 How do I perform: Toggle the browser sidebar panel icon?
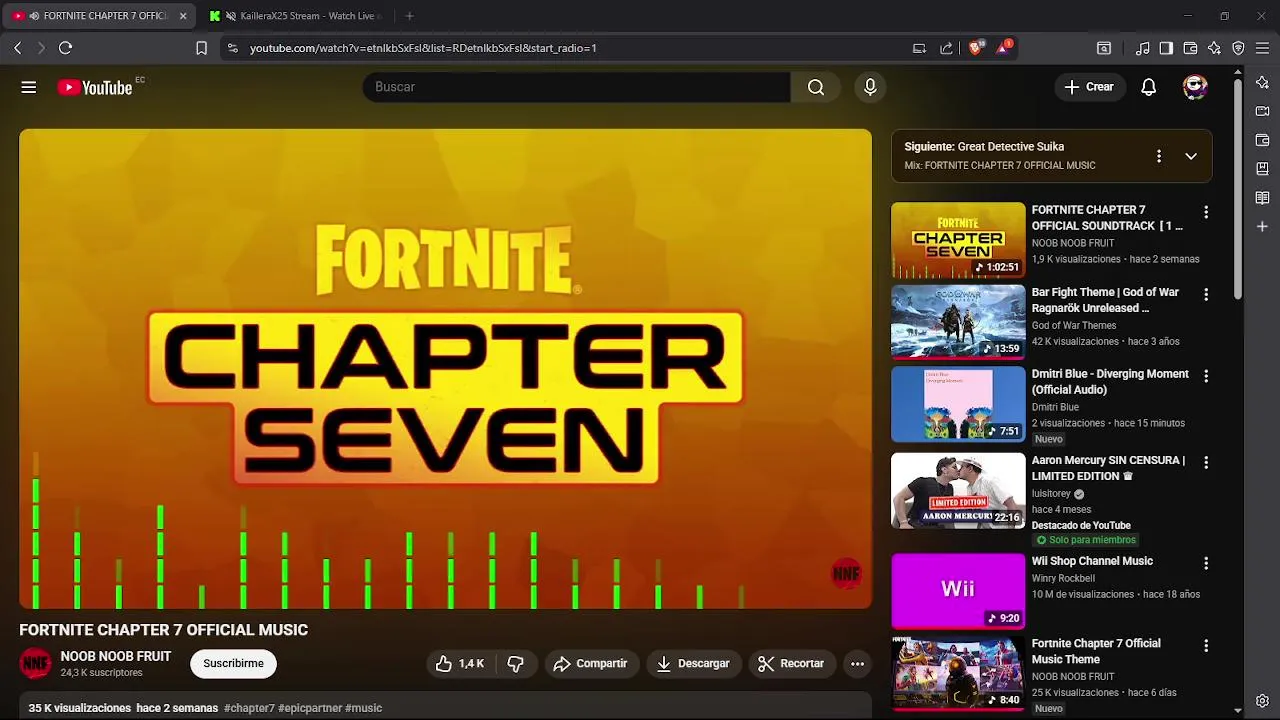pos(1166,48)
